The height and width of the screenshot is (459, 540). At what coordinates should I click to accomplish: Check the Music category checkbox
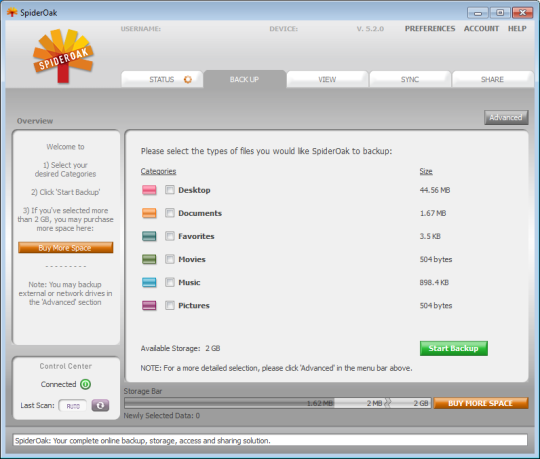click(x=170, y=282)
